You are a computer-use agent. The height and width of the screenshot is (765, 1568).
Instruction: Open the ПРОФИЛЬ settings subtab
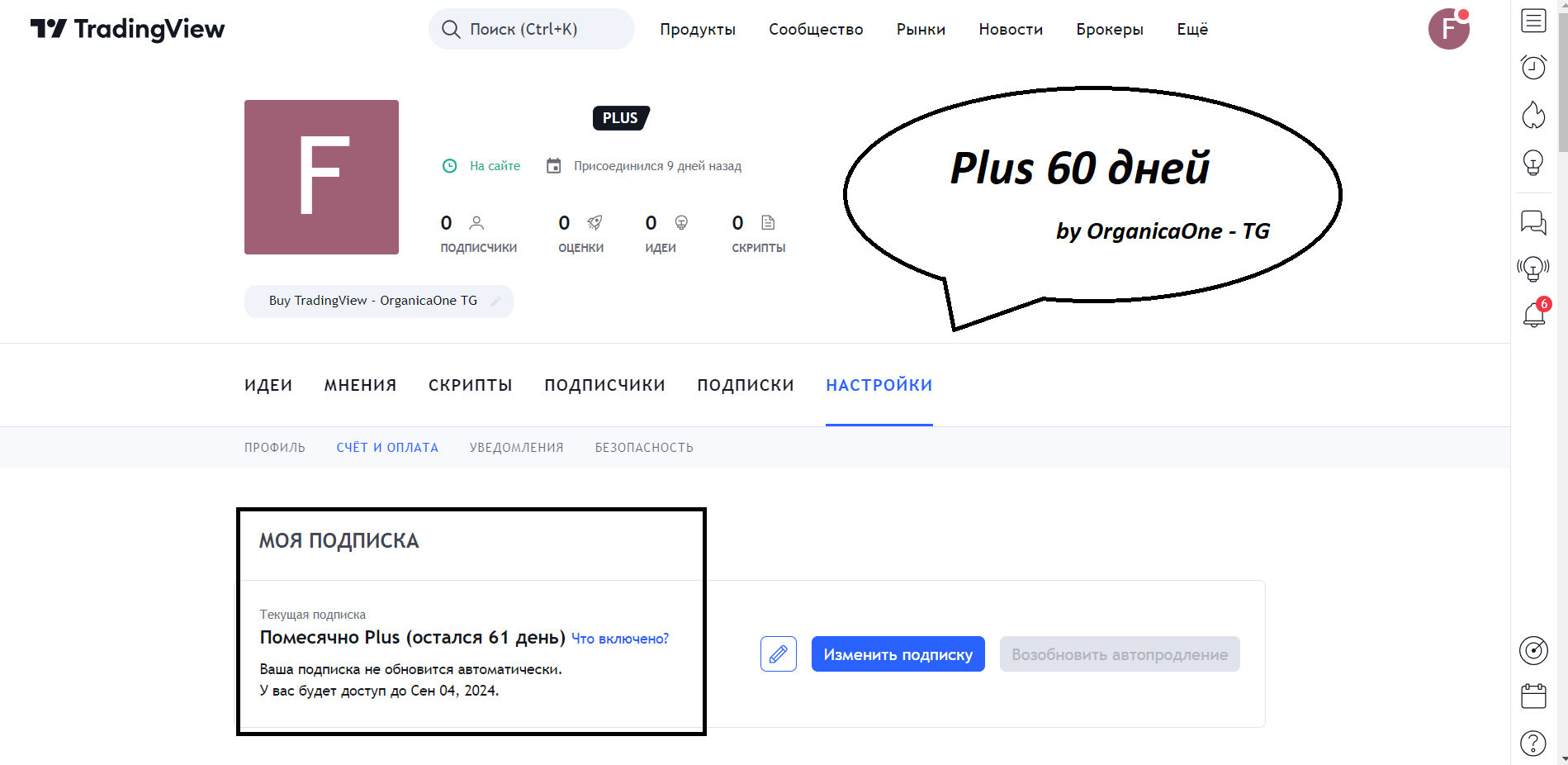pos(275,448)
